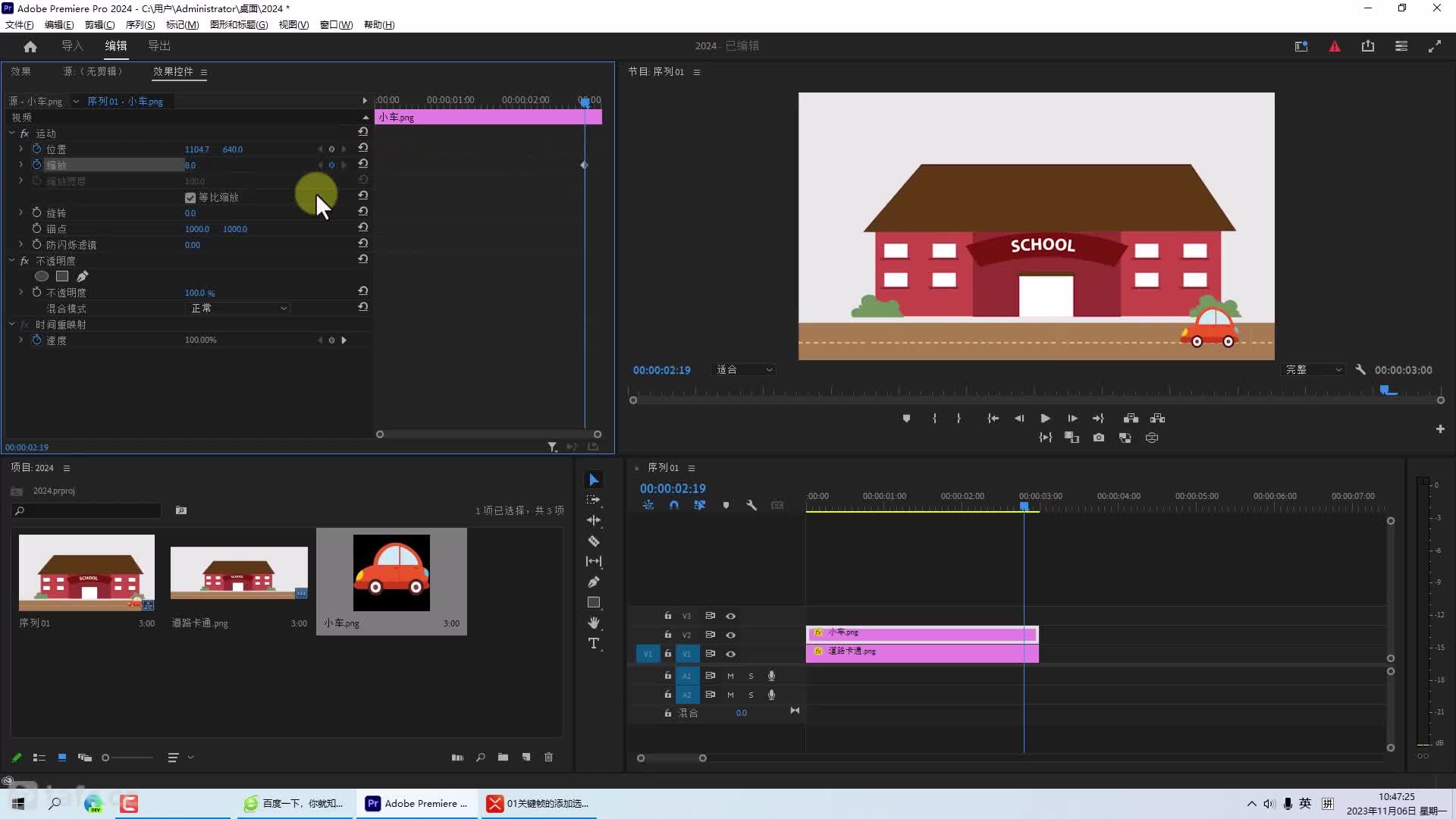Screen dimensions: 1456x819
Task: Click the Extract button
Action: click(1157, 419)
